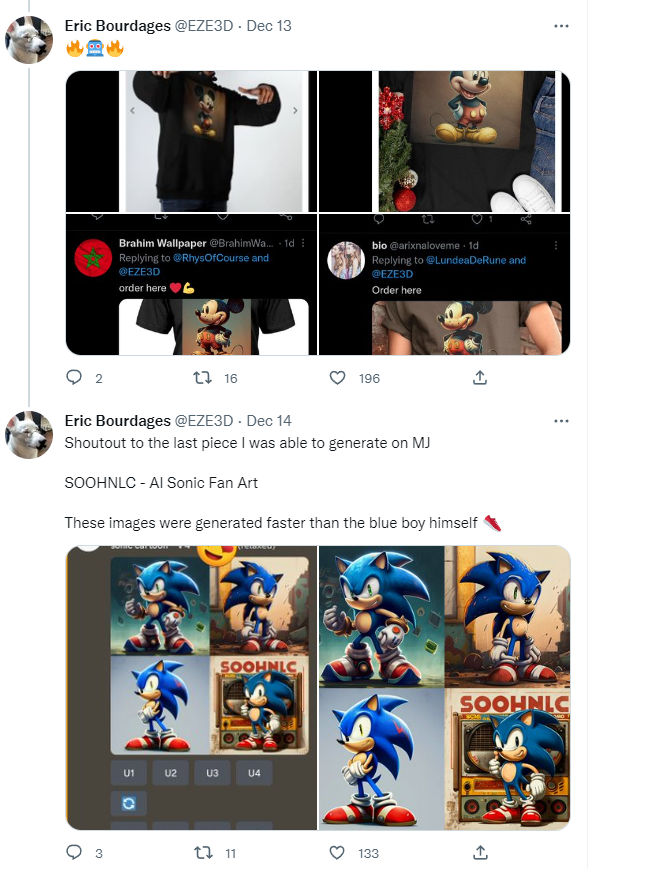Reply to the Dec 13 tweet
This screenshot has height=869, width=671.
pos(74,378)
